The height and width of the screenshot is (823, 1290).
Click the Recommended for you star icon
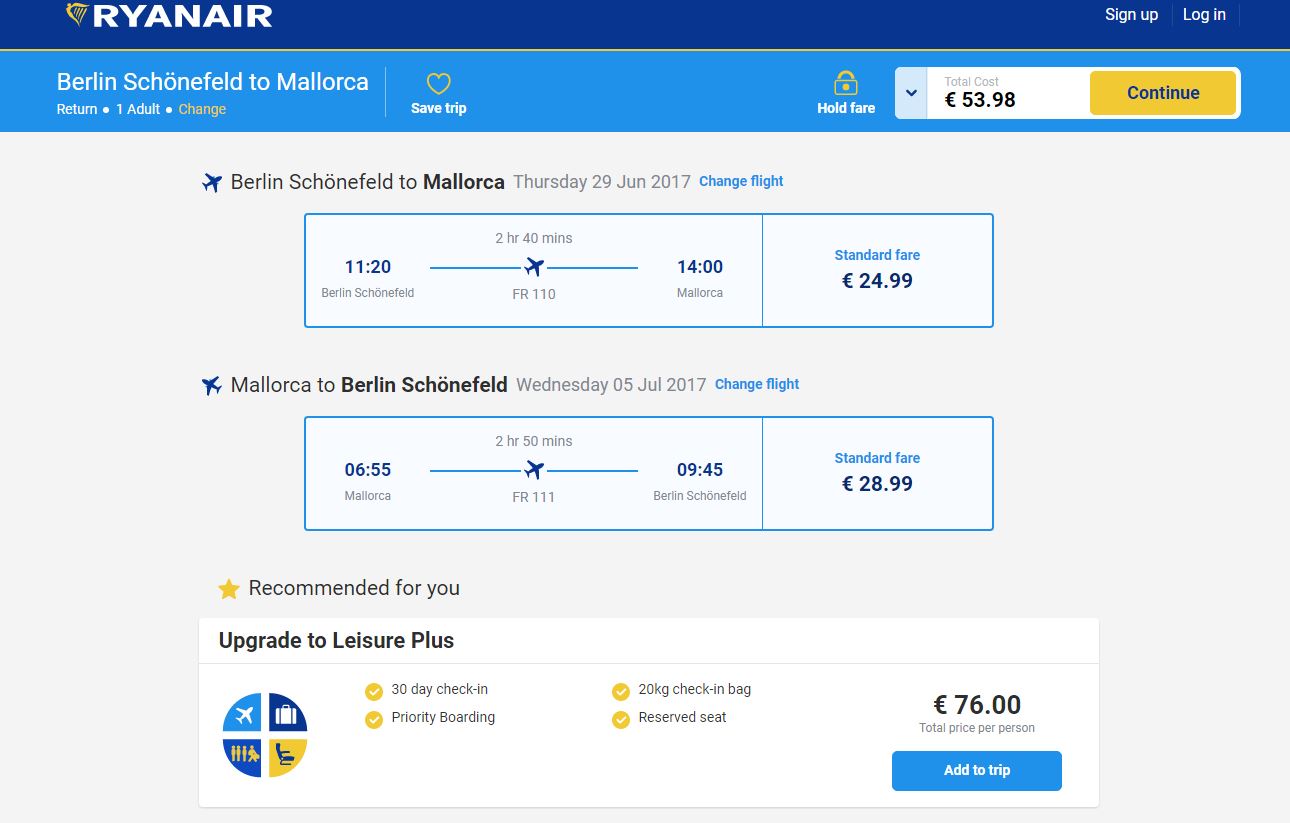coord(229,589)
